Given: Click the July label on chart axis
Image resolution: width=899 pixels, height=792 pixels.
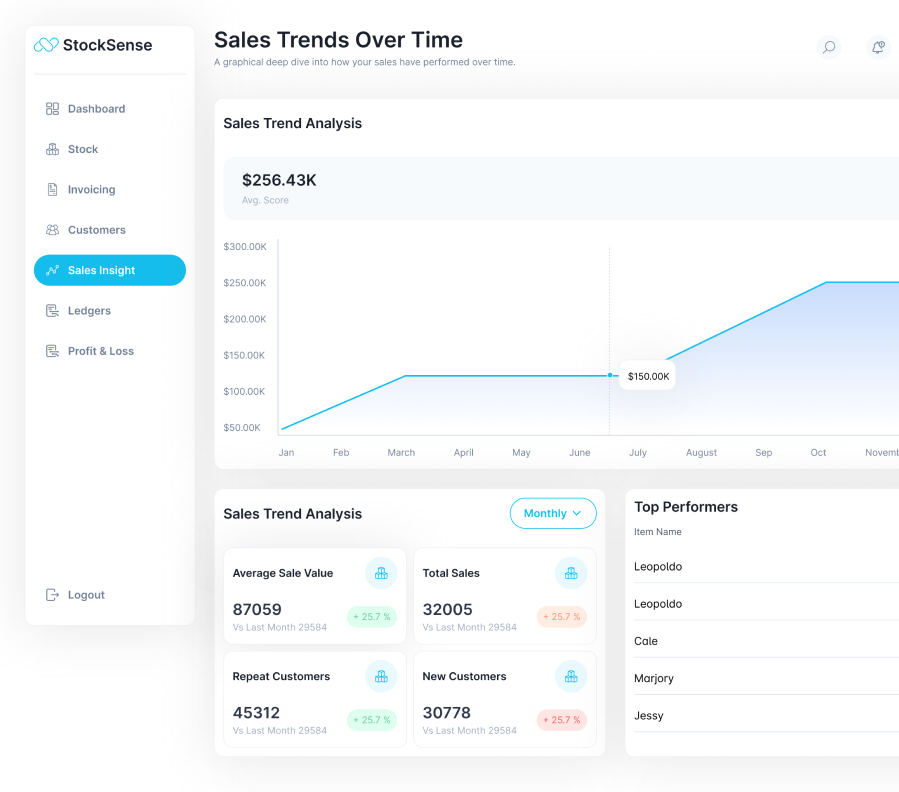Looking at the screenshot, I should coord(638,452).
